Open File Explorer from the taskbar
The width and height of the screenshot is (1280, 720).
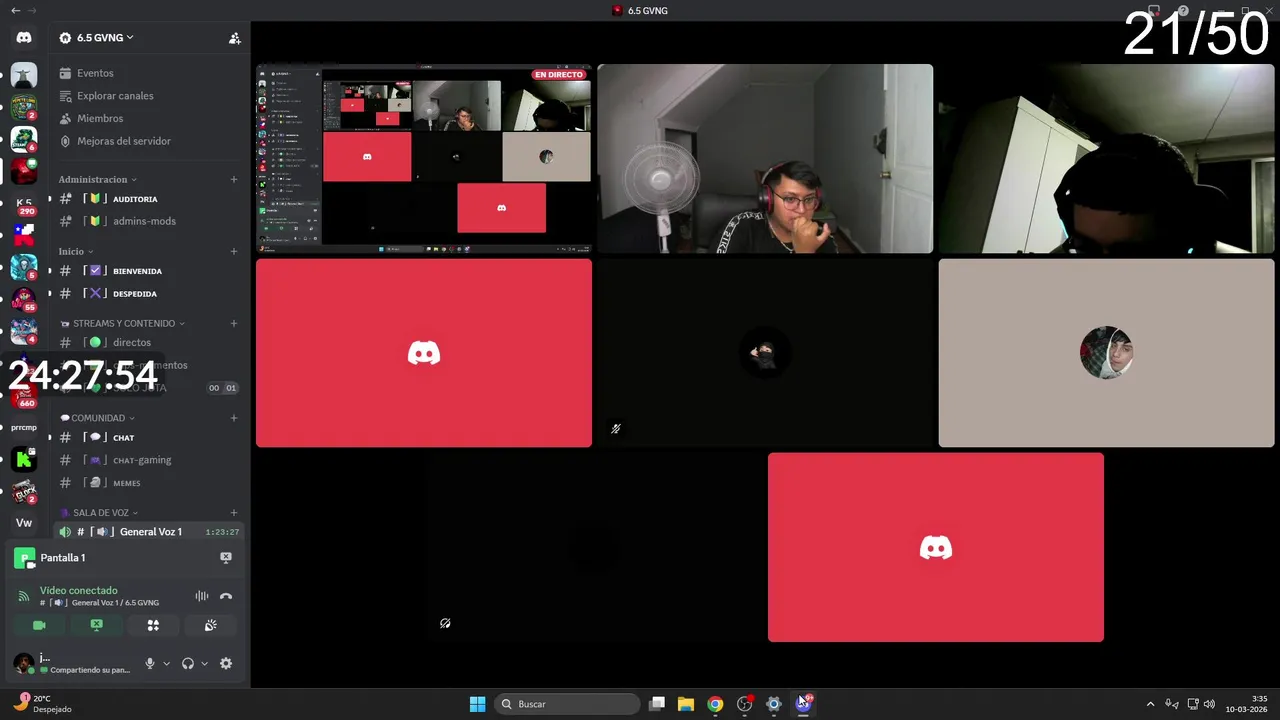(x=686, y=704)
